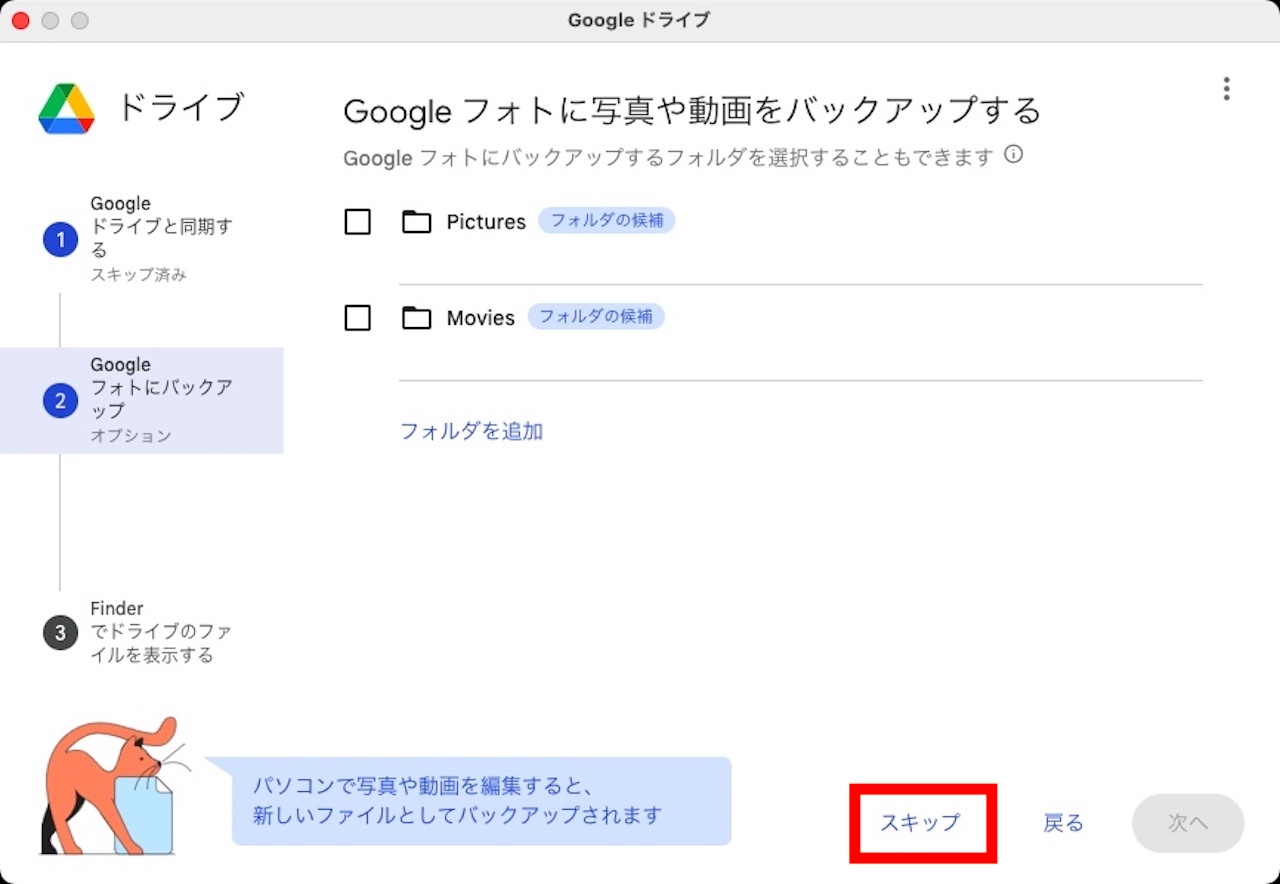Select step 3 numbered circle

(x=60, y=632)
